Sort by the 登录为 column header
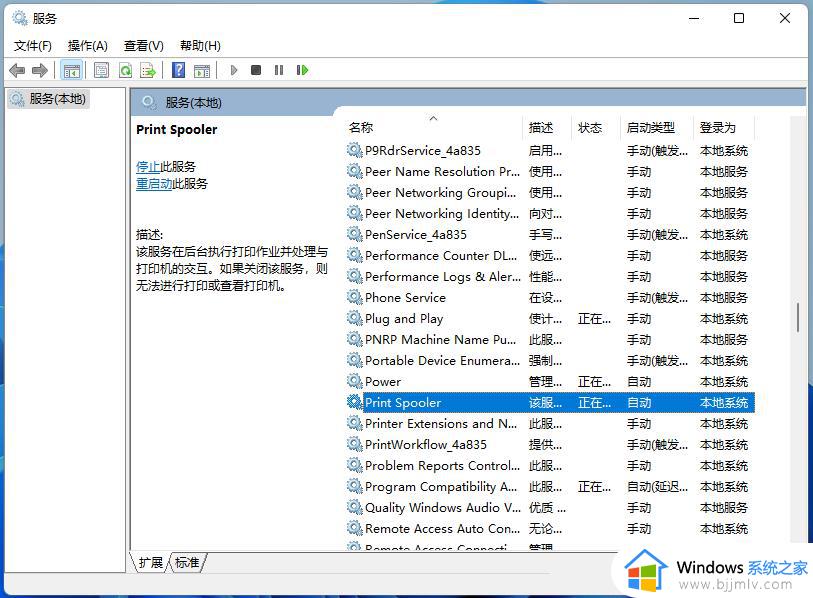The image size is (813, 598). [724, 128]
